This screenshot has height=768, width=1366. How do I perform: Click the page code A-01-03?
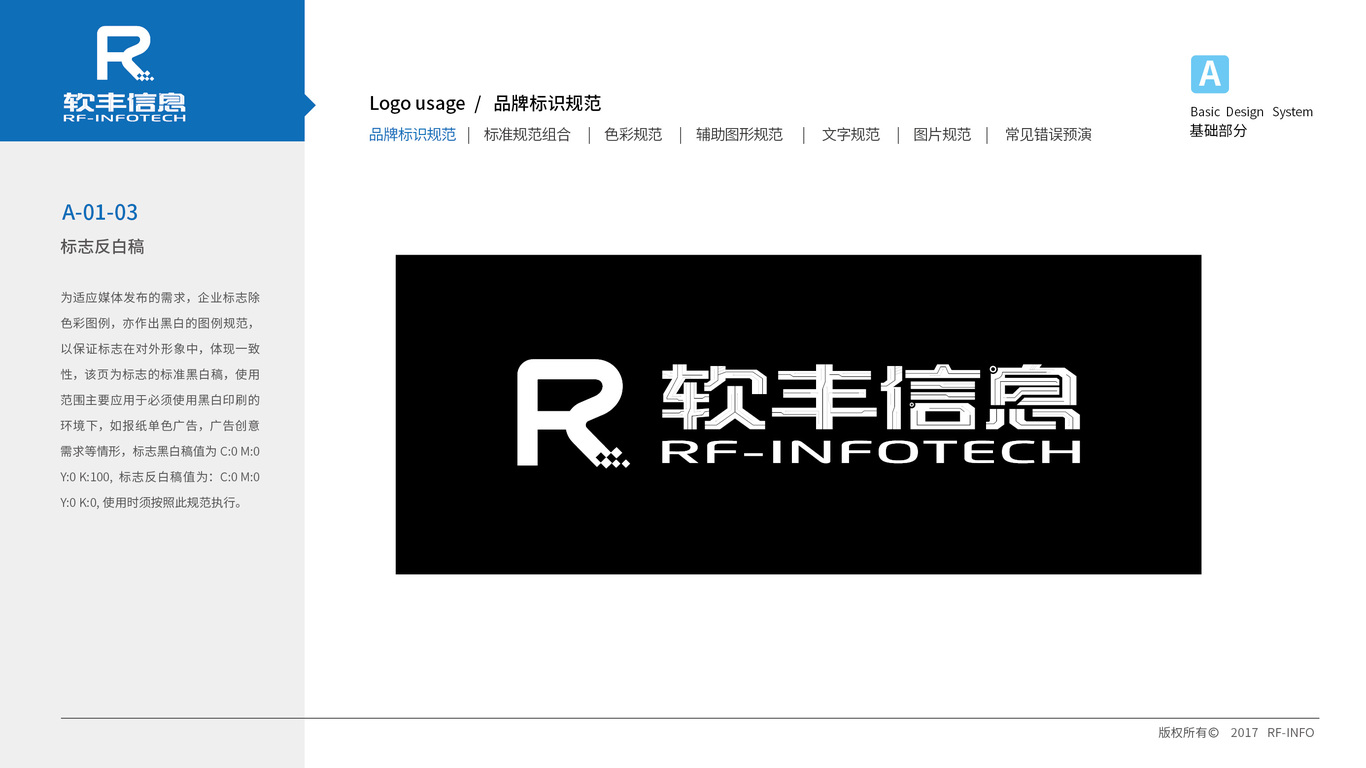(100, 212)
